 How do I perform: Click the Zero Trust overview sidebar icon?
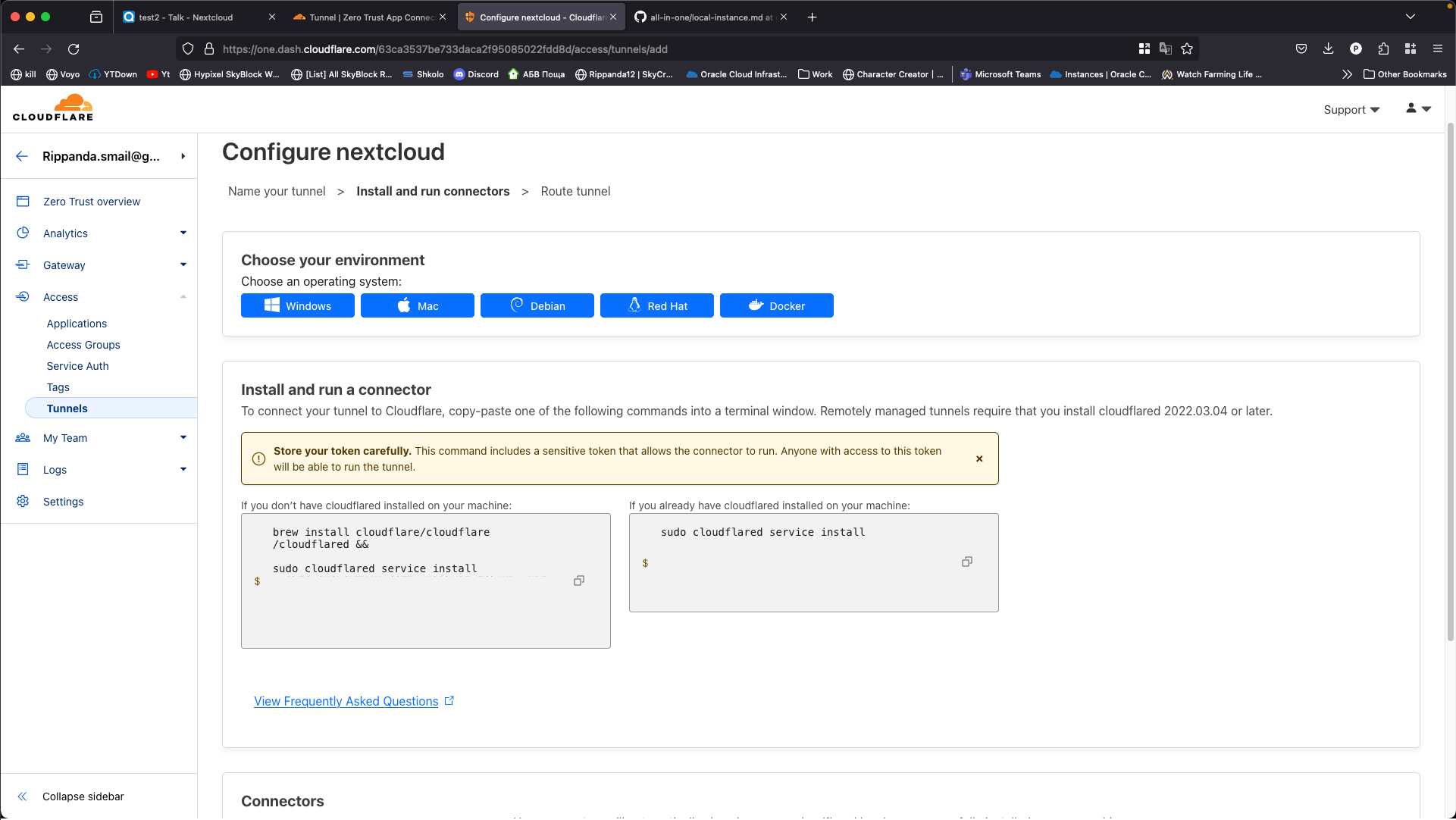click(x=23, y=202)
